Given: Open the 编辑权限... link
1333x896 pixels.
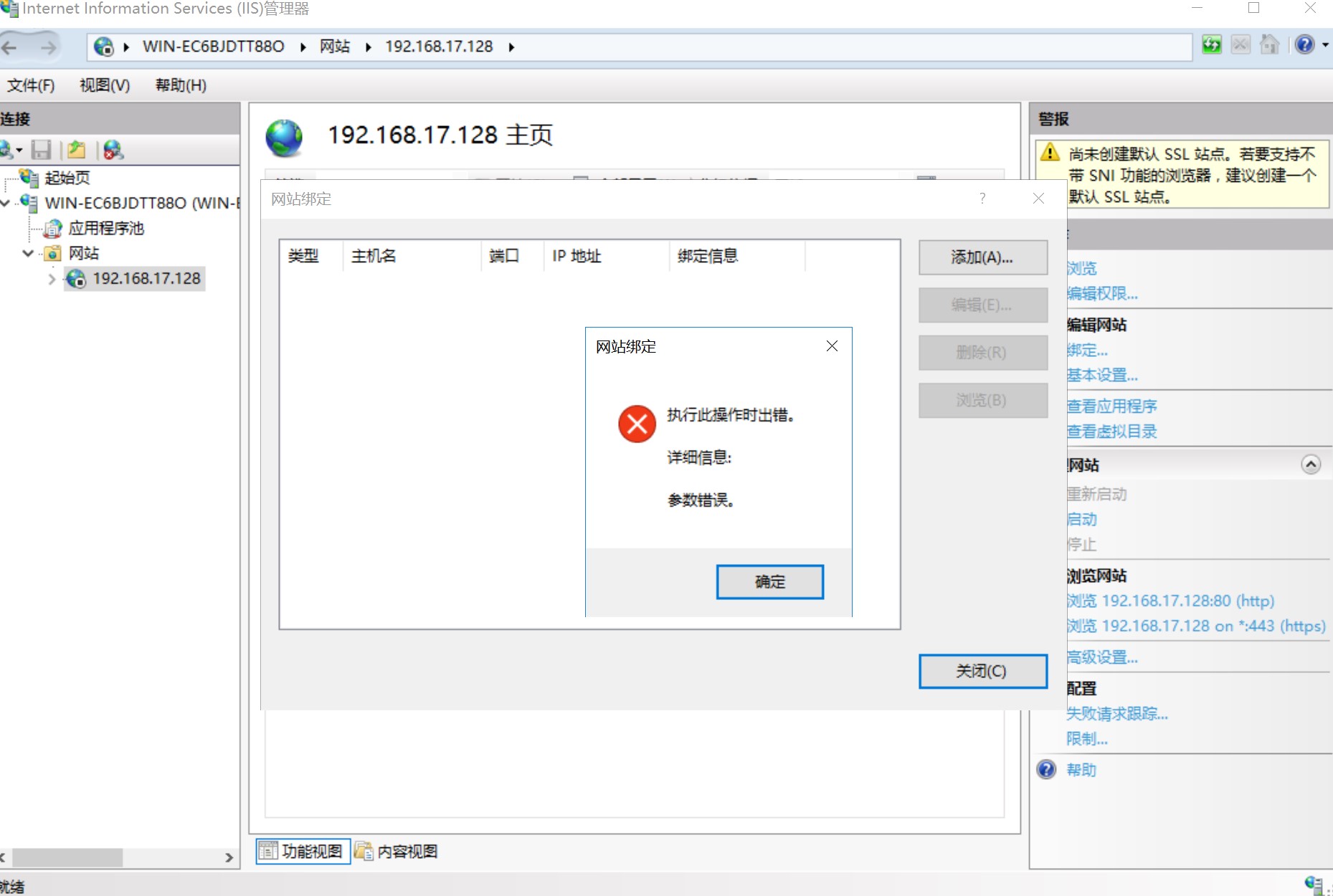Looking at the screenshot, I should [1102, 293].
